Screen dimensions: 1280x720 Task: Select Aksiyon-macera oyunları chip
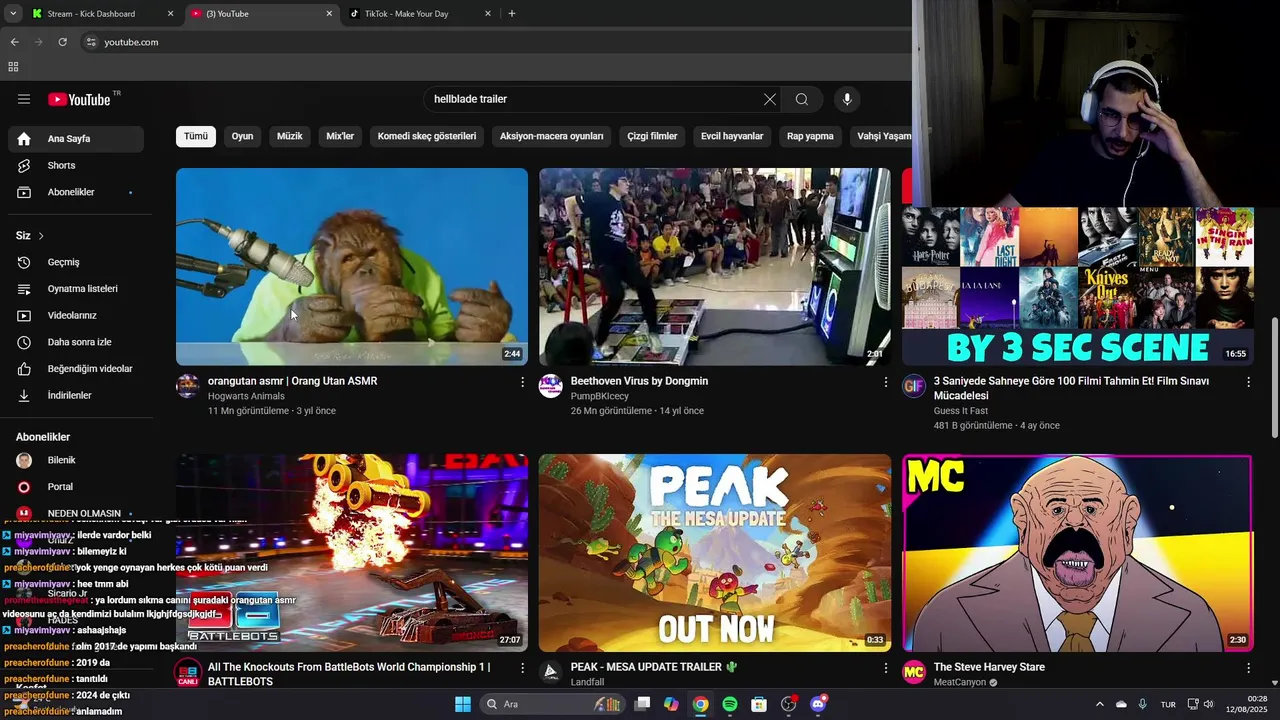(552, 136)
